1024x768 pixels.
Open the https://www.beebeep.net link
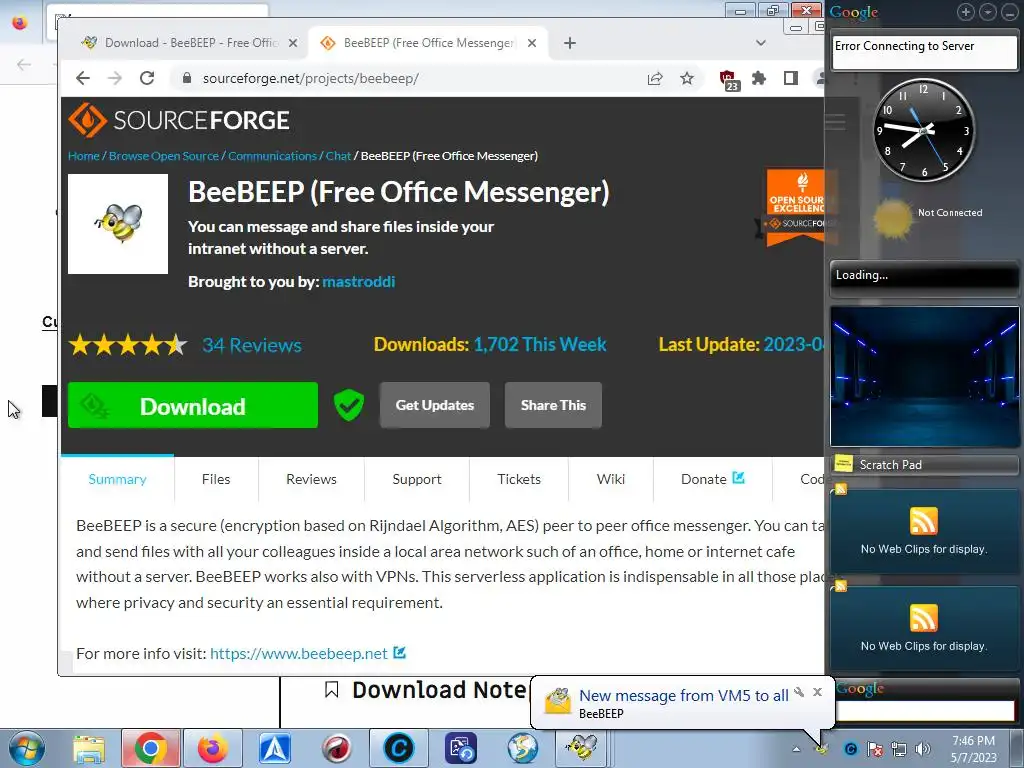pos(298,654)
